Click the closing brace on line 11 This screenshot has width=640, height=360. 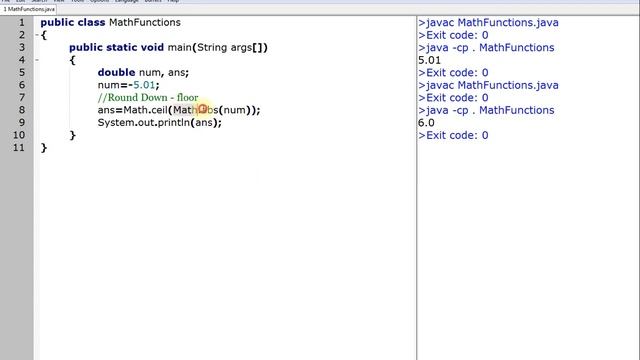click(44, 148)
